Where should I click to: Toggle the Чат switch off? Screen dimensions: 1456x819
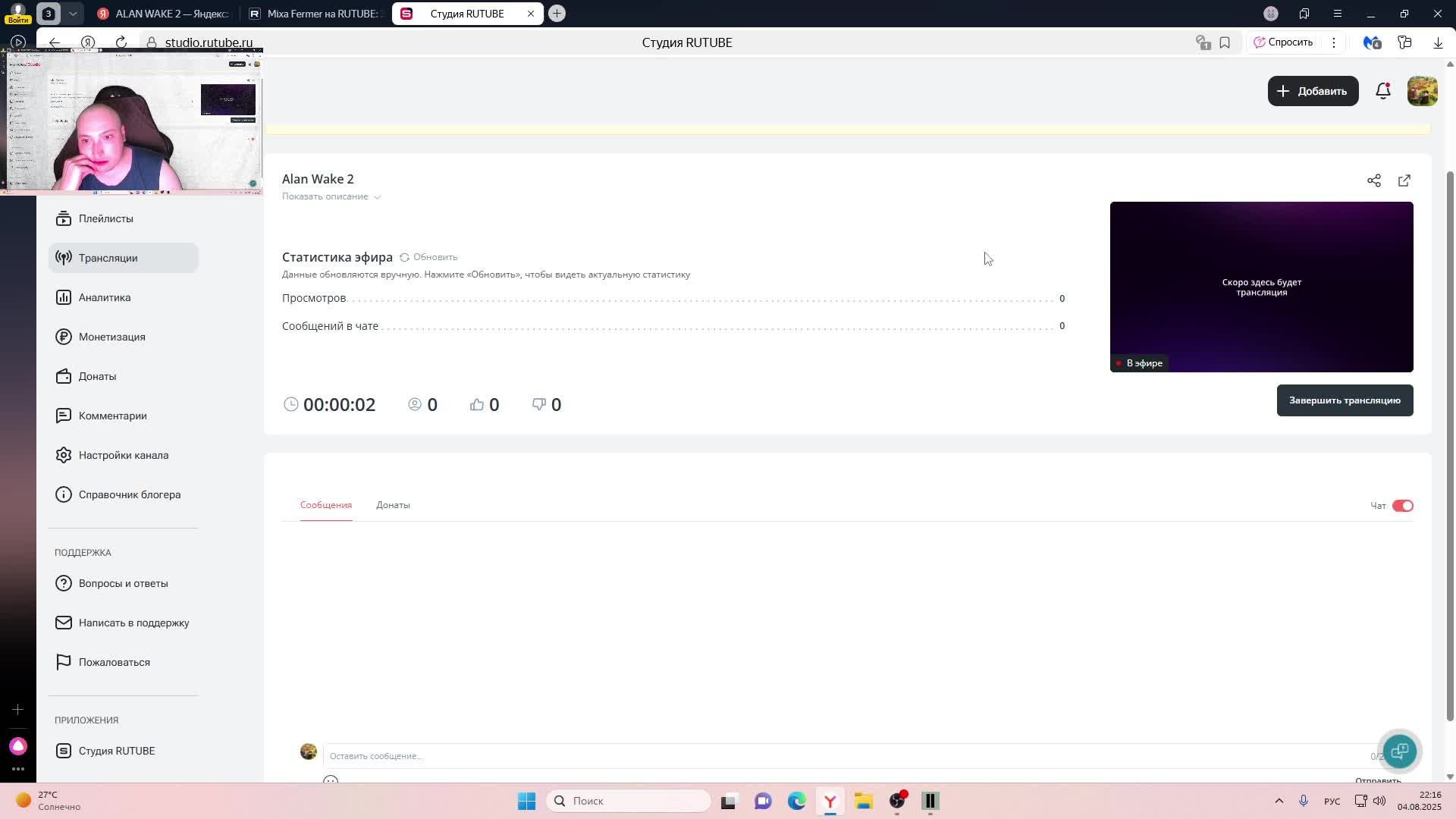(1402, 506)
